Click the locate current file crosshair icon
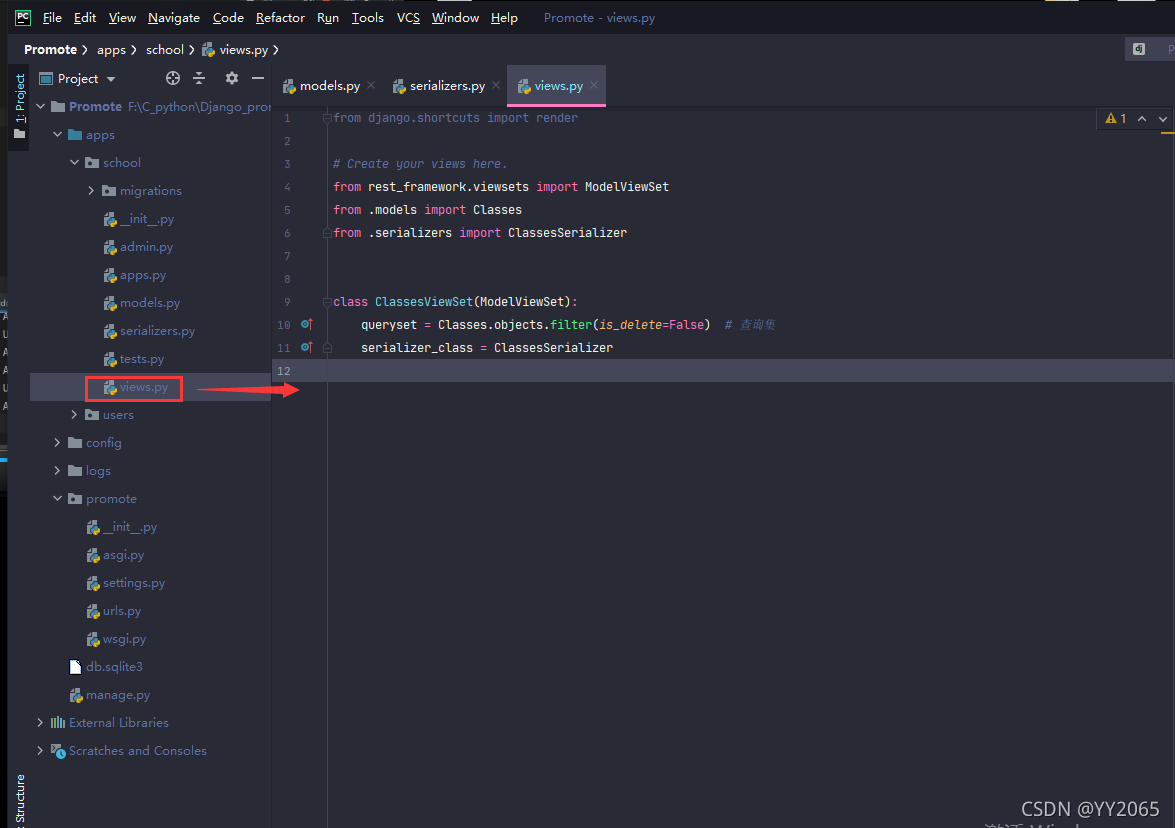The image size is (1175, 828). click(x=173, y=78)
